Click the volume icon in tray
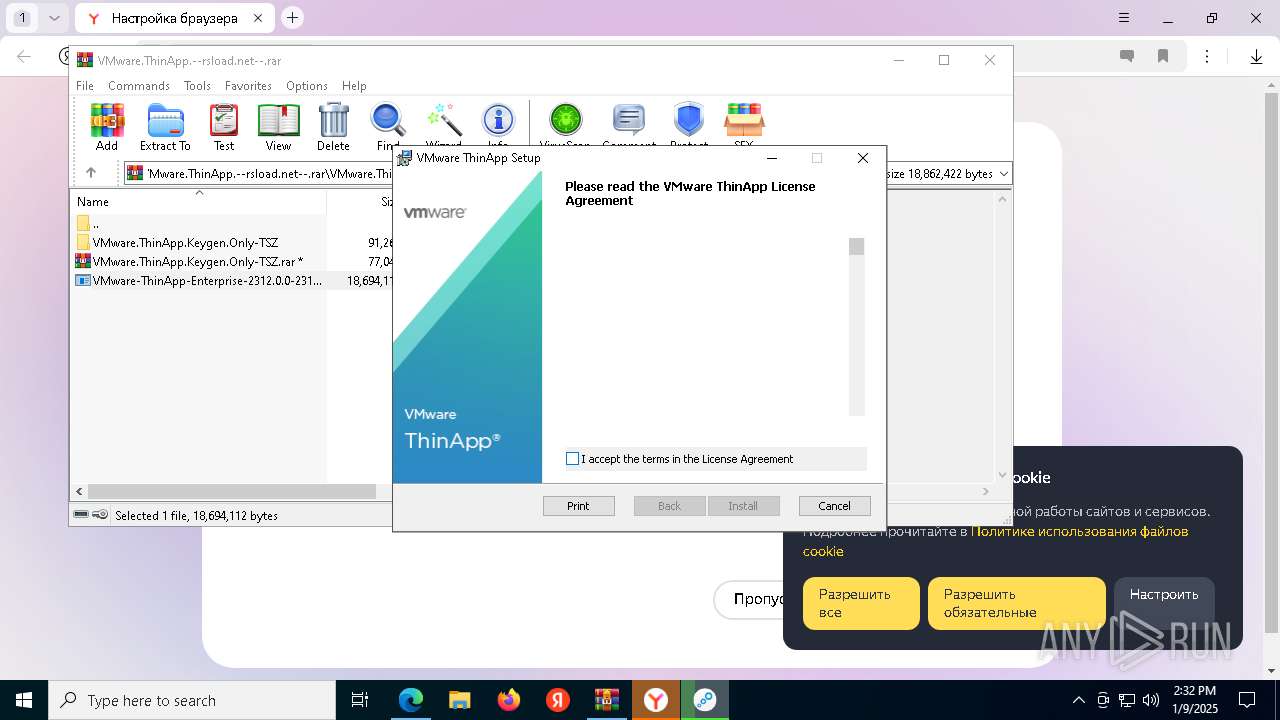The image size is (1280, 720). coord(1151,700)
